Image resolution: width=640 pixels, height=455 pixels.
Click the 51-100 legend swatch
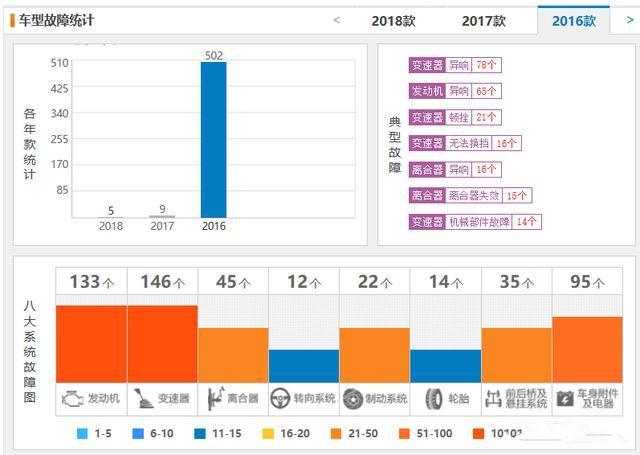click(x=404, y=434)
